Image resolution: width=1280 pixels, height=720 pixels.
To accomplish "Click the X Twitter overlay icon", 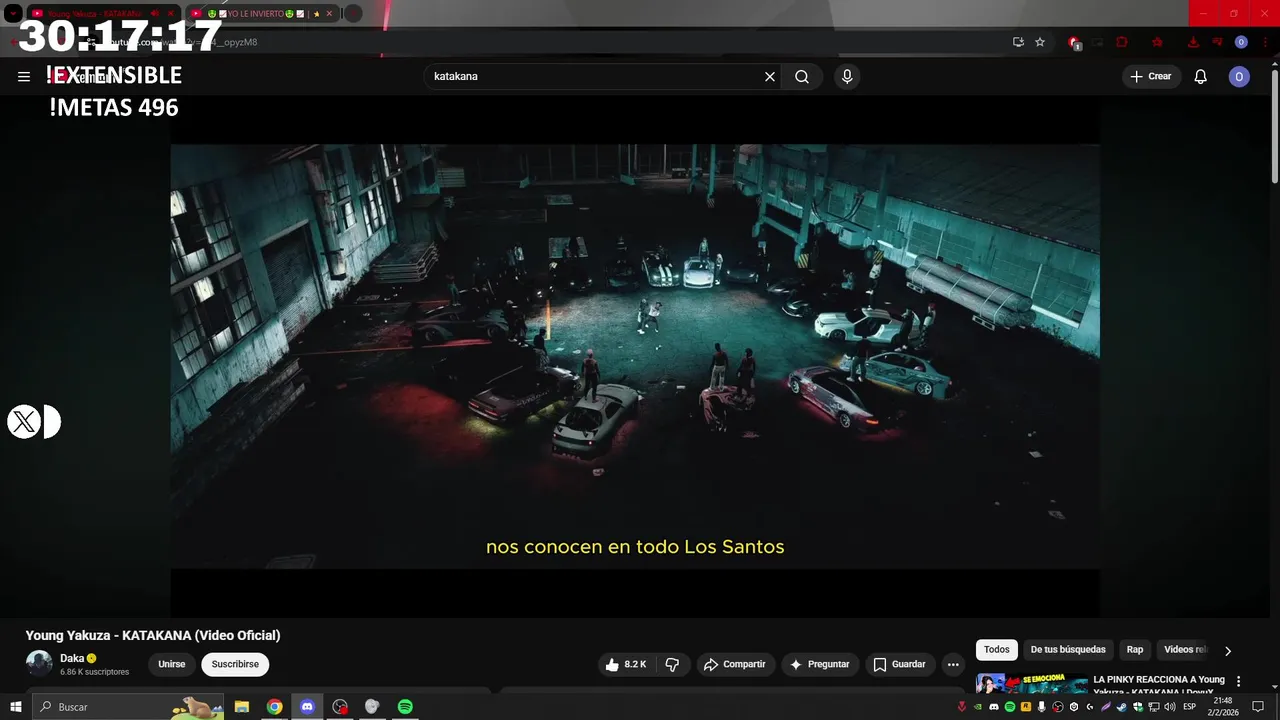I will coord(24,422).
